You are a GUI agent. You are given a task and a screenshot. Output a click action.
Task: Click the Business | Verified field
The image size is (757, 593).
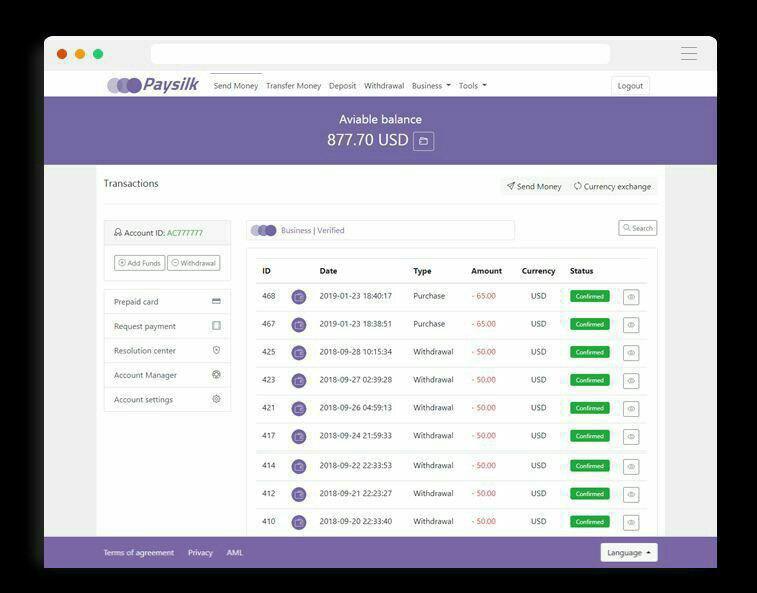coord(380,230)
